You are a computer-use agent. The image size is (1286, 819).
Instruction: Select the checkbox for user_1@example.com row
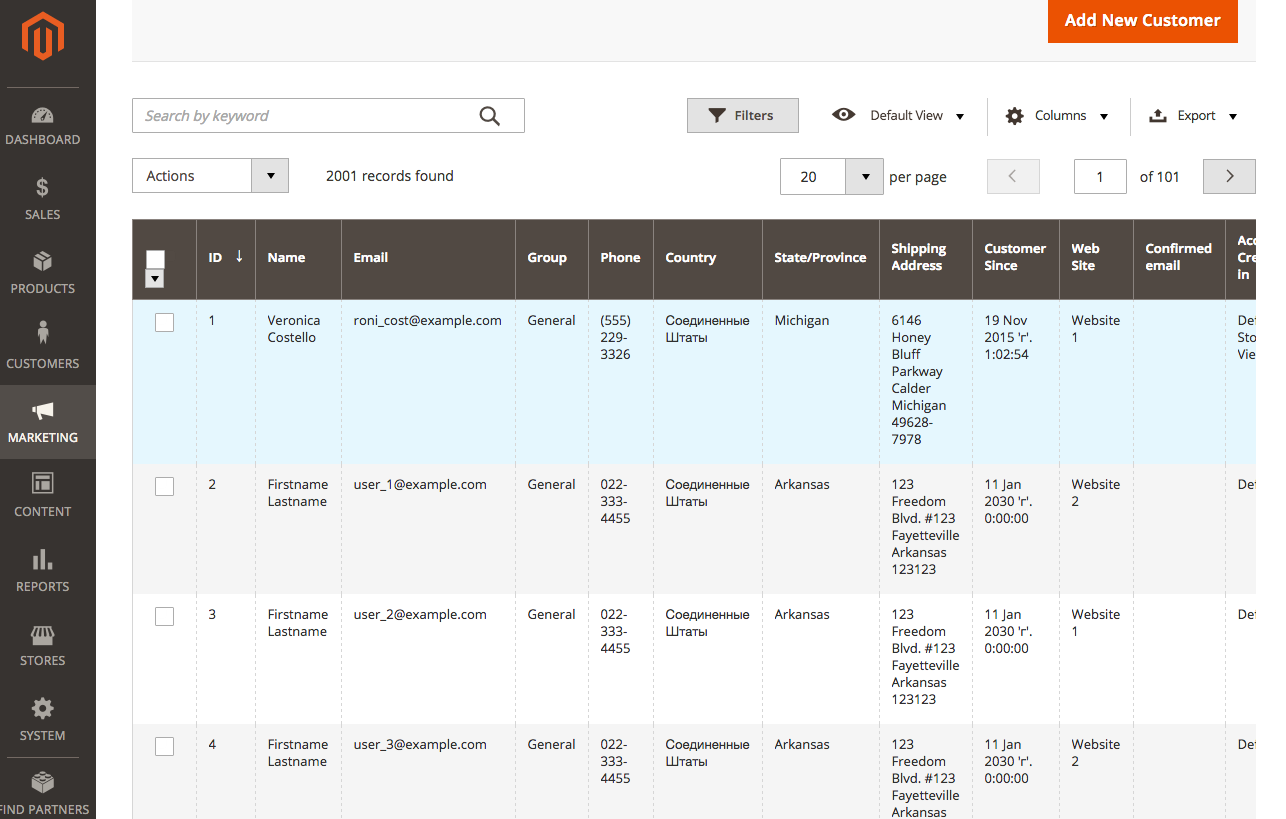point(164,486)
